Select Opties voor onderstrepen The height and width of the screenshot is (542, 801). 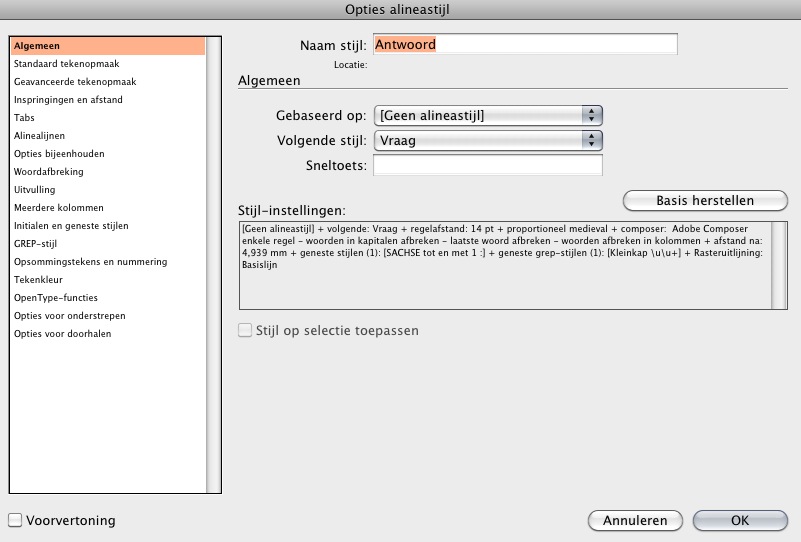click(x=108, y=316)
